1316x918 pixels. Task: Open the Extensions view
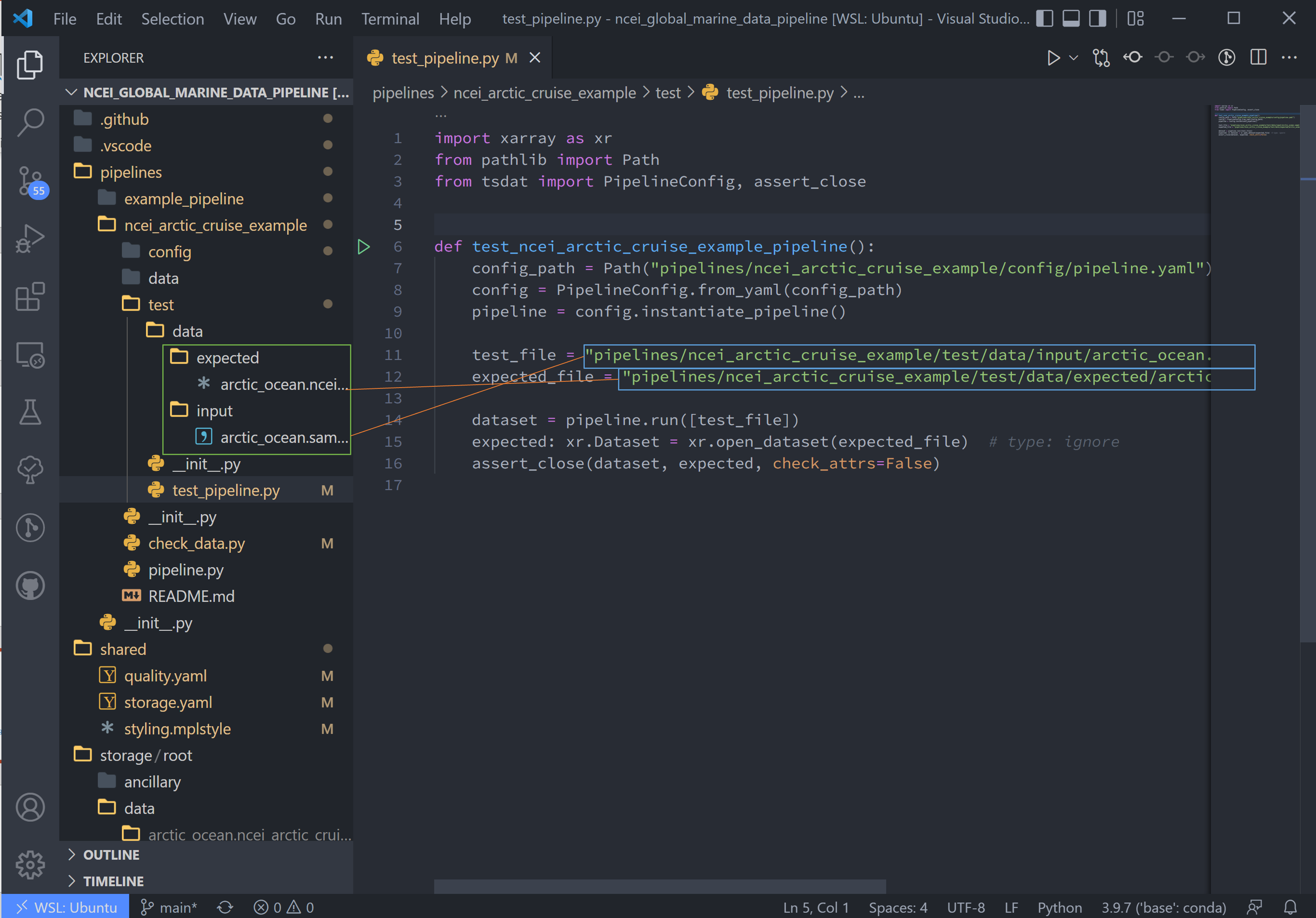pyautogui.click(x=30, y=296)
